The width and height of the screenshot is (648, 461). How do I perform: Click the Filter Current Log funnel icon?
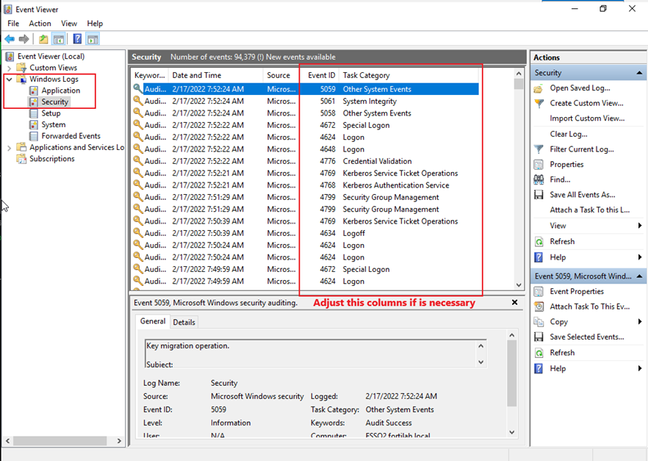[539, 149]
